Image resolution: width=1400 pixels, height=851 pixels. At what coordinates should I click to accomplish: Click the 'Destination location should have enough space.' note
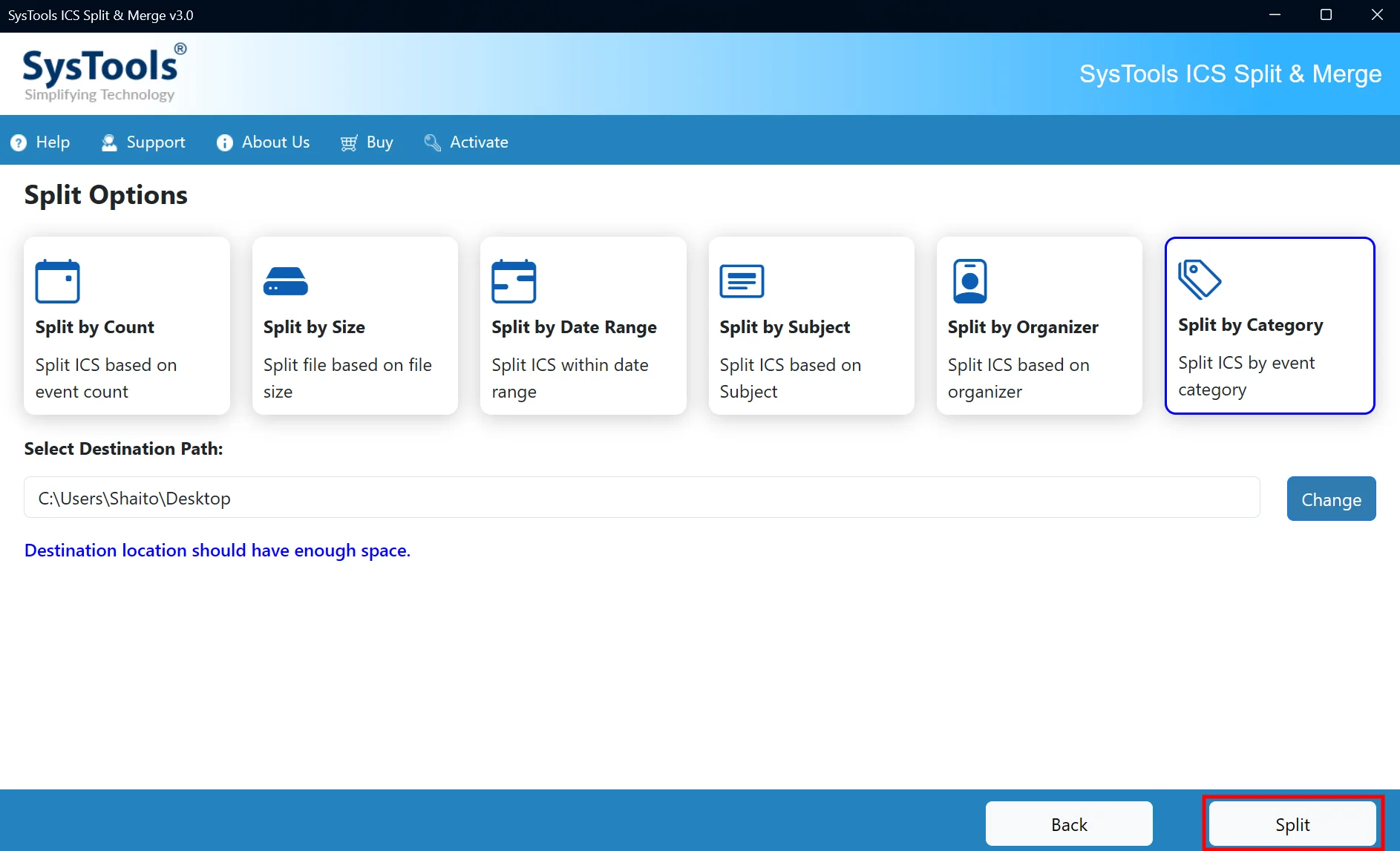217,551
